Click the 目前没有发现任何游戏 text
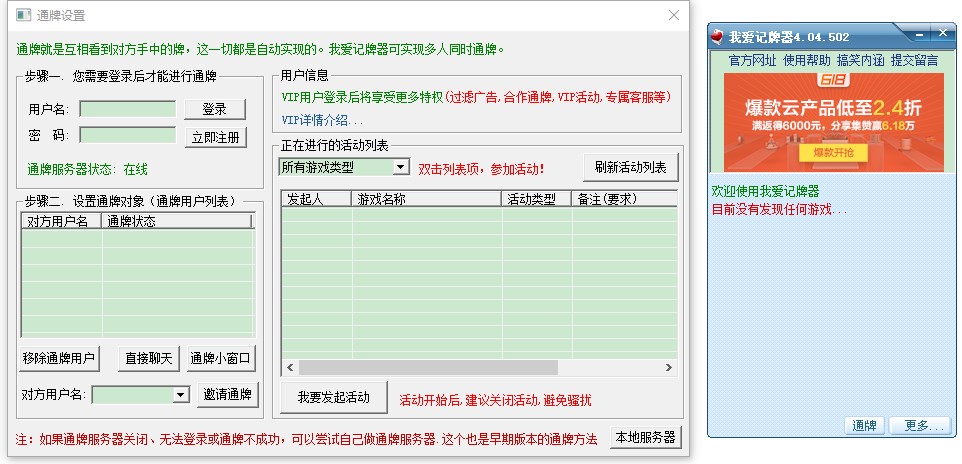This screenshot has width=962, height=464. 779,209
